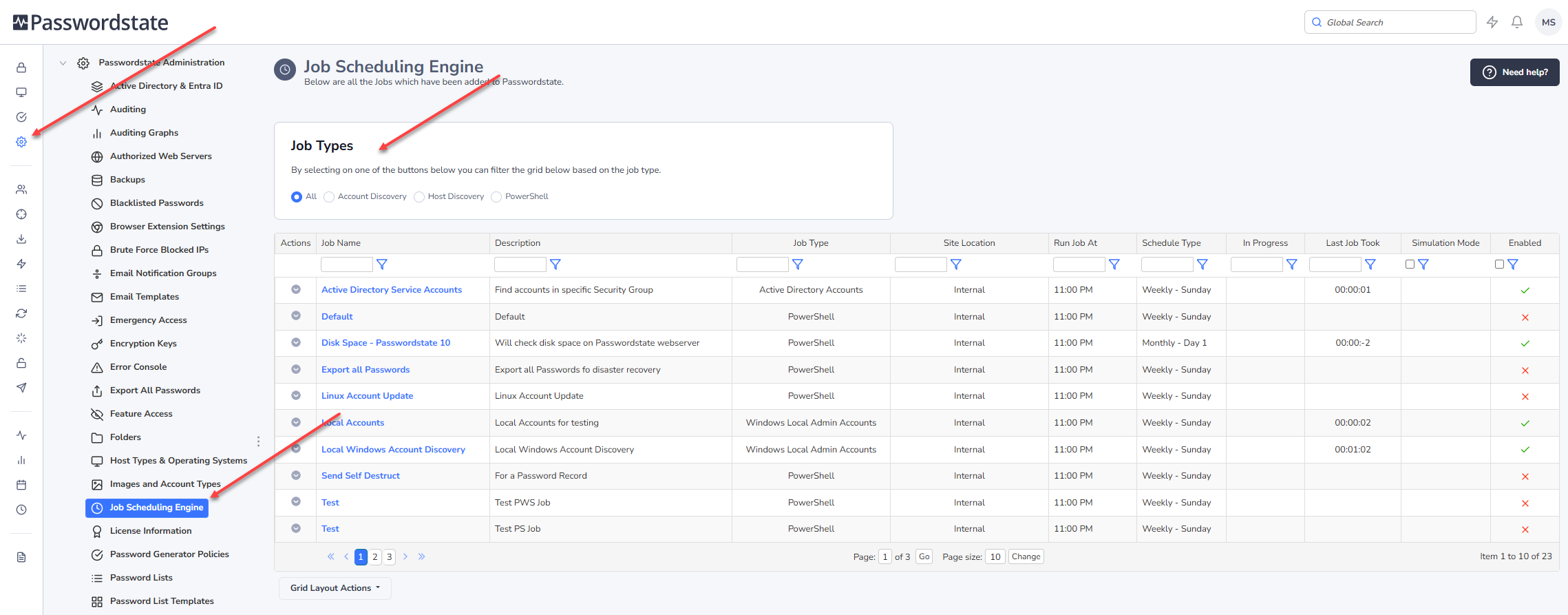Open Backups in the admin menu
This screenshot has width=1568, height=615.
[127, 180]
